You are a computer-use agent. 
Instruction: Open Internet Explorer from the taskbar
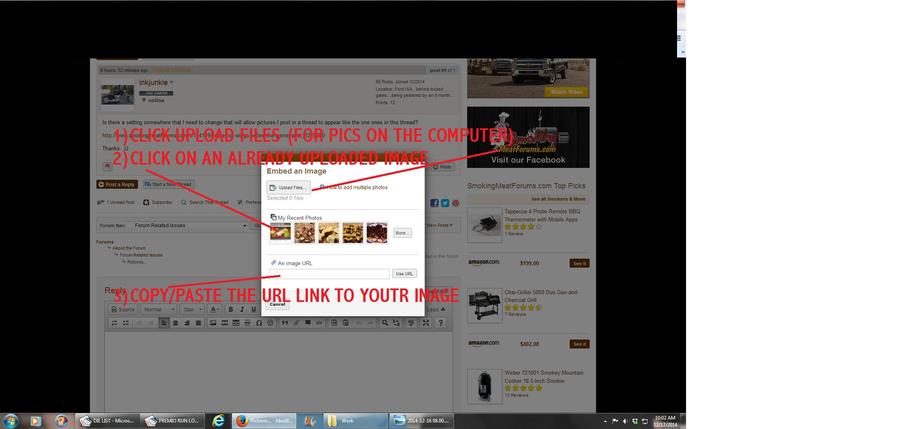point(219,421)
